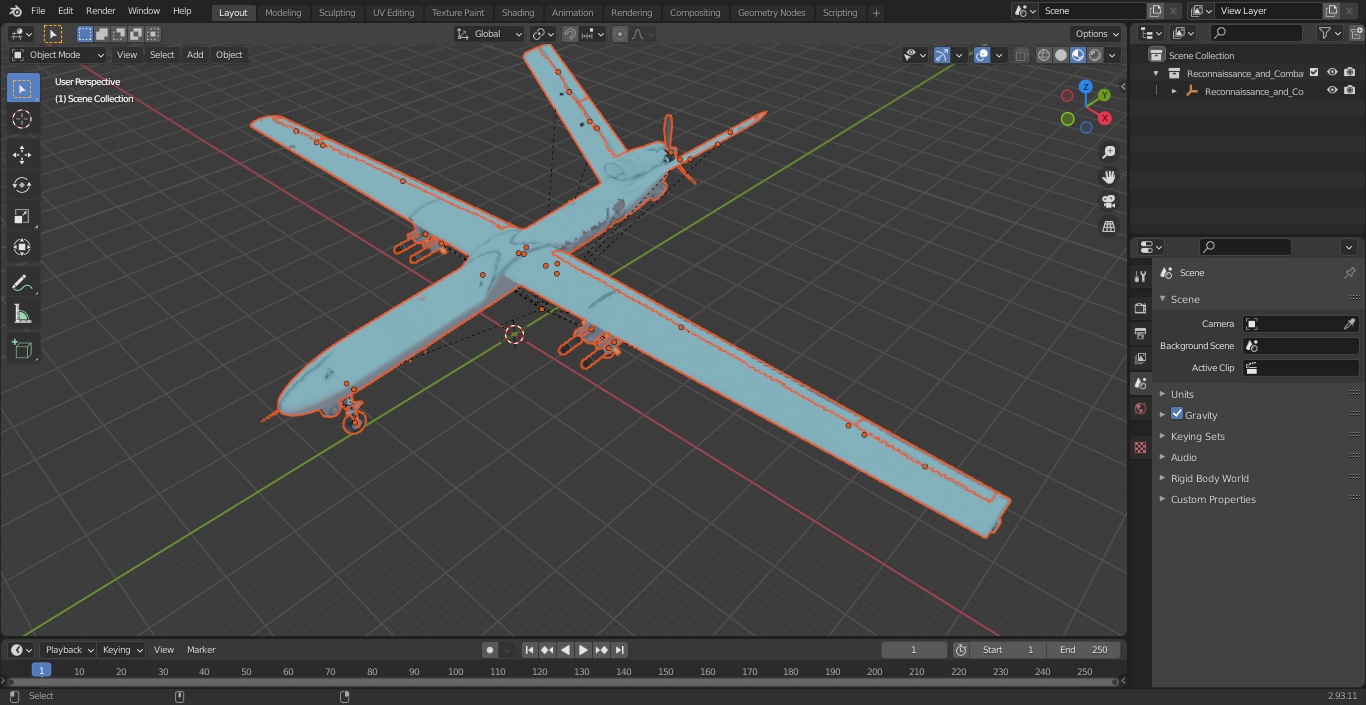
Task: Click the red X axis gizmo ball
Action: [x=1105, y=118]
